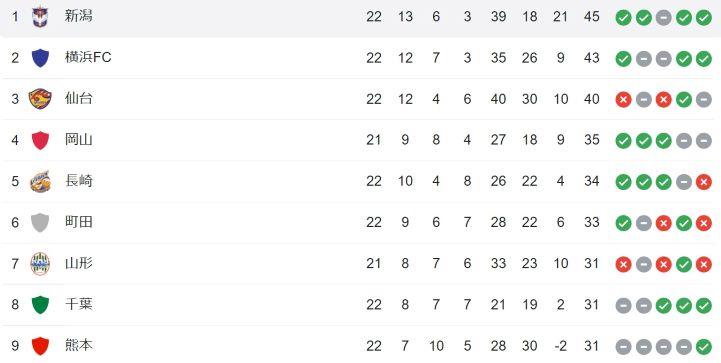
Task: Click the 熊本 red shield icon
Action: point(40,346)
